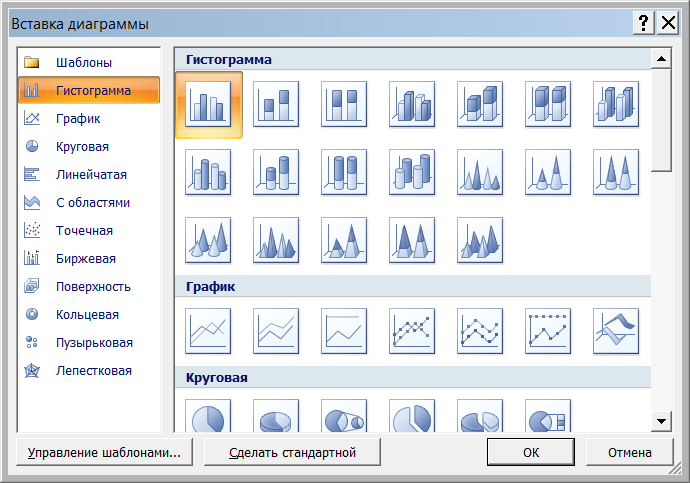This screenshot has height=483, width=690.
Task: Select the stacked cylinder chart icon
Action: pos(276,172)
